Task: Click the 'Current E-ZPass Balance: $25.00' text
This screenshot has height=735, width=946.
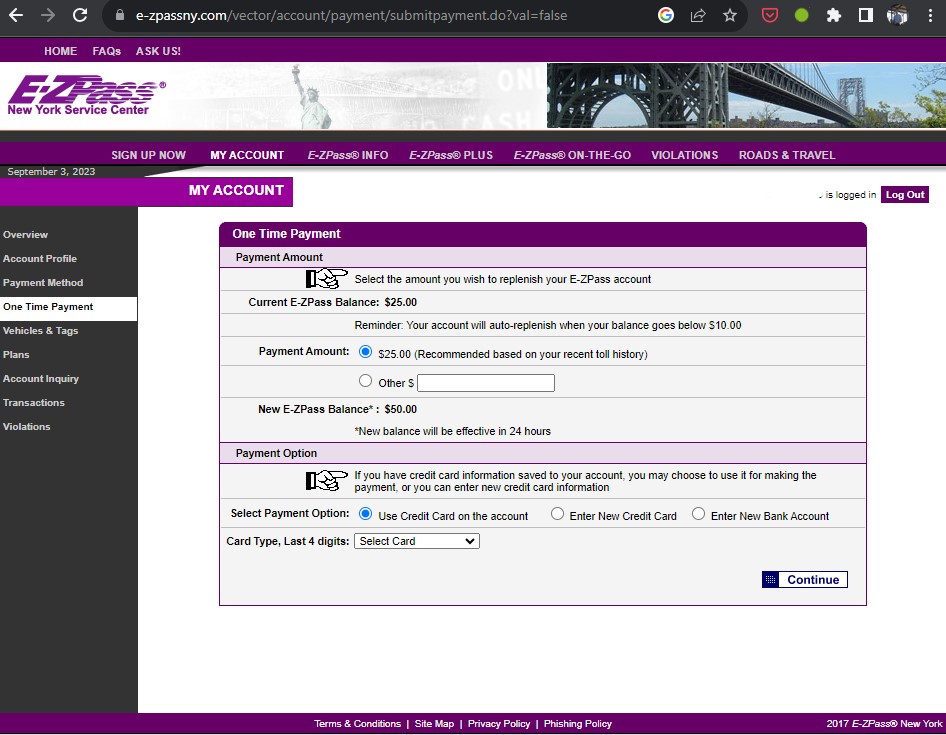Action: tap(332, 302)
